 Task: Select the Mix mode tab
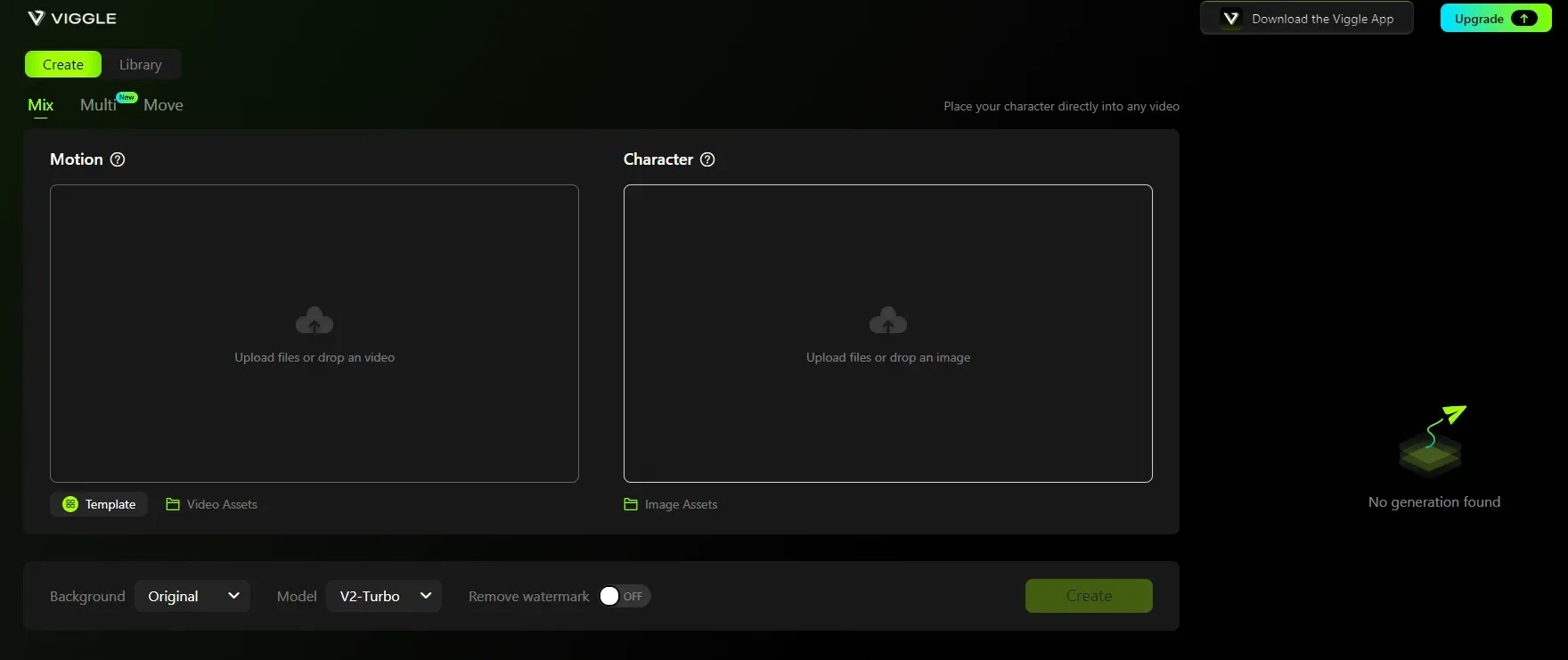(41, 105)
